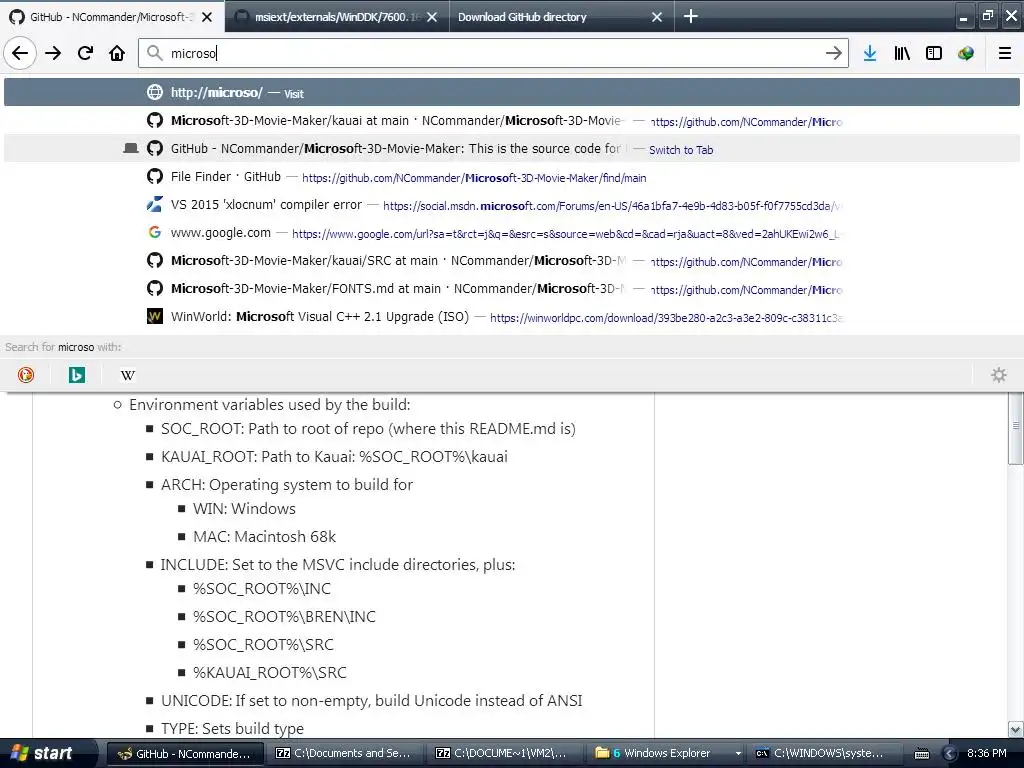1024x768 pixels.
Task: Open the www.google.com suggestion
Action: [512, 233]
